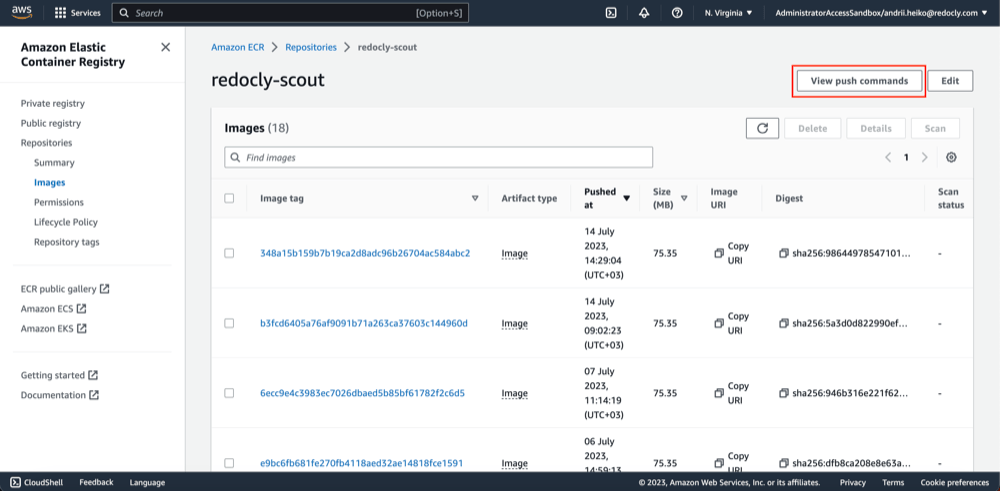Viewport: 1000px width, 491px height.
Task: Open Feedback in the footer
Action: (96, 482)
